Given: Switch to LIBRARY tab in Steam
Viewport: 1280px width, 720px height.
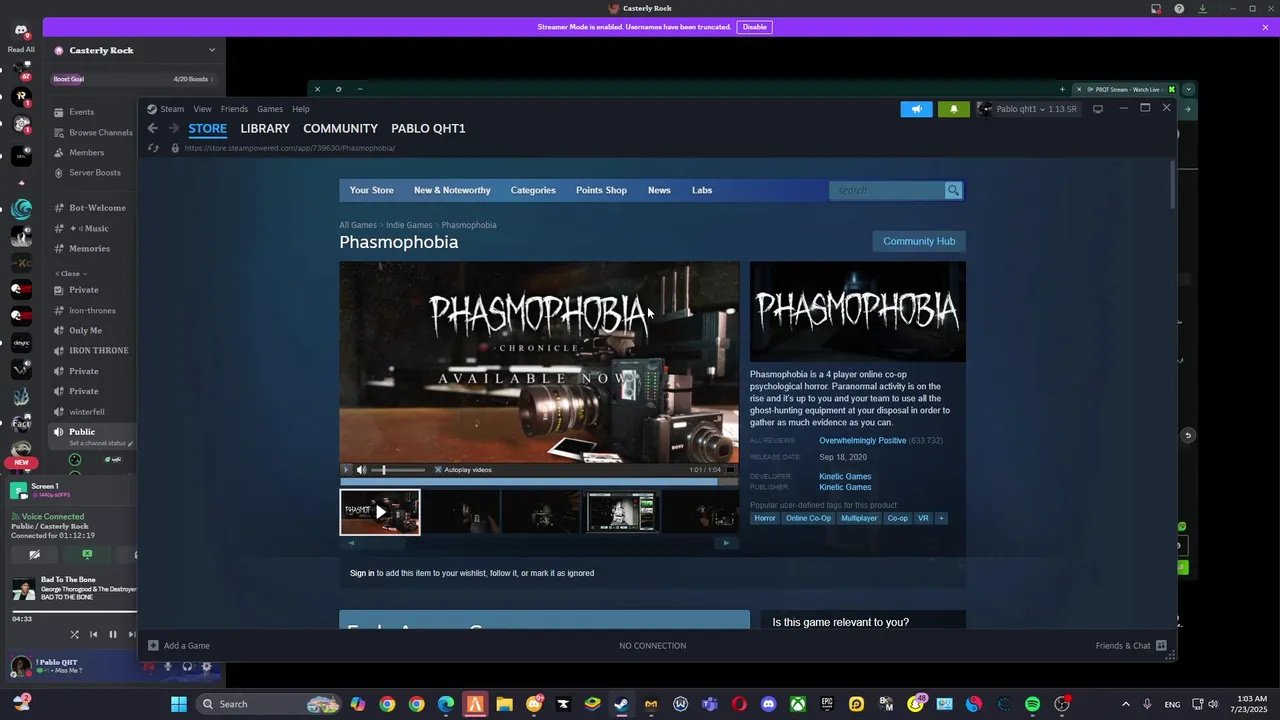Looking at the screenshot, I should point(265,128).
